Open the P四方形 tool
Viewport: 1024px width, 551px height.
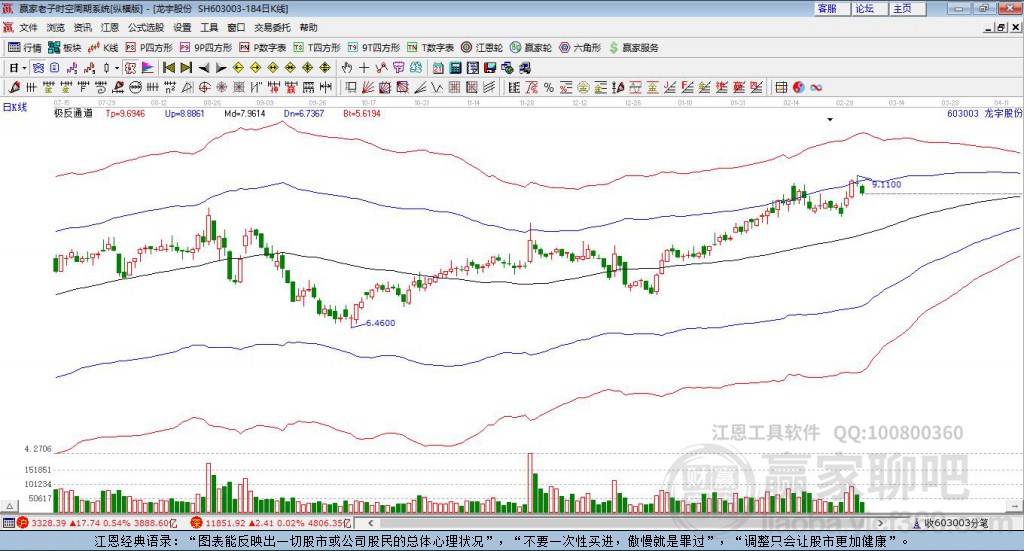coord(149,48)
